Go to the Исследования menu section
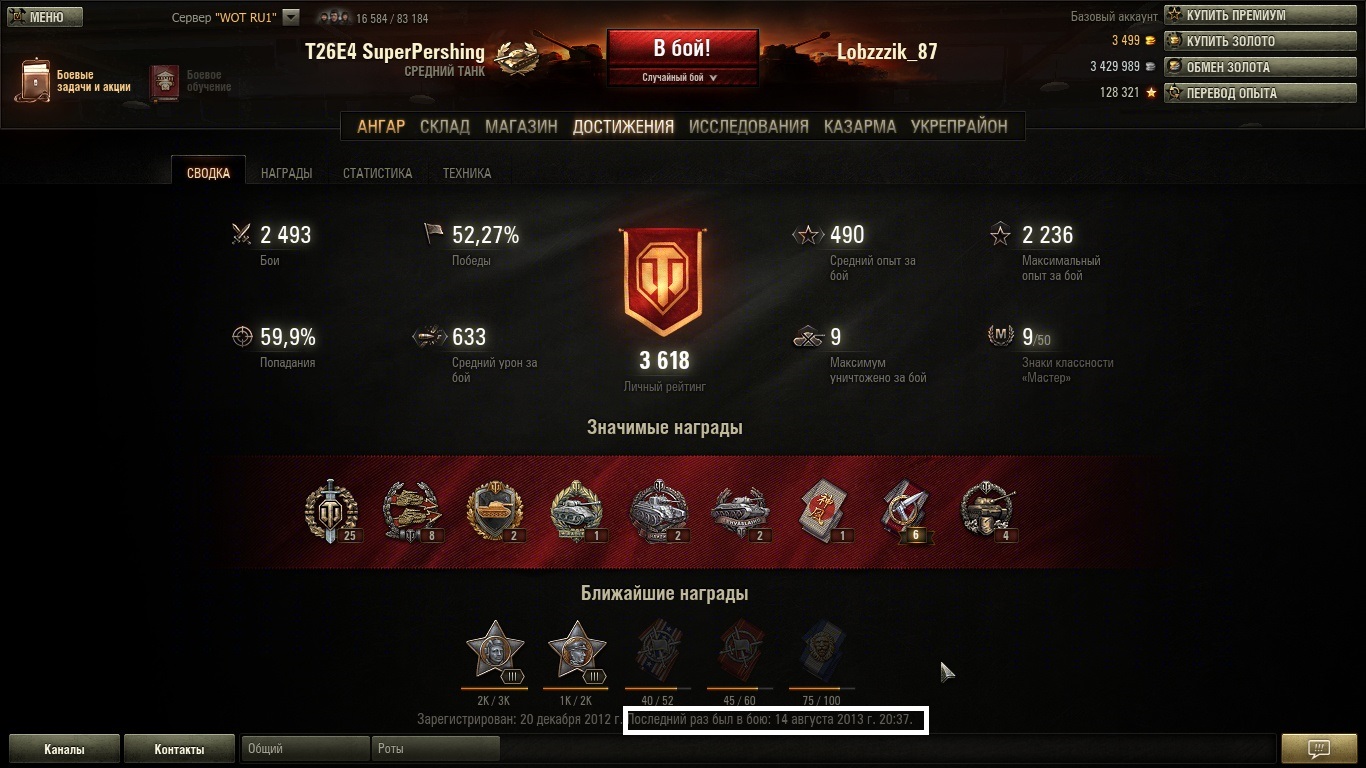Viewport: 1366px width, 768px height. tap(748, 126)
